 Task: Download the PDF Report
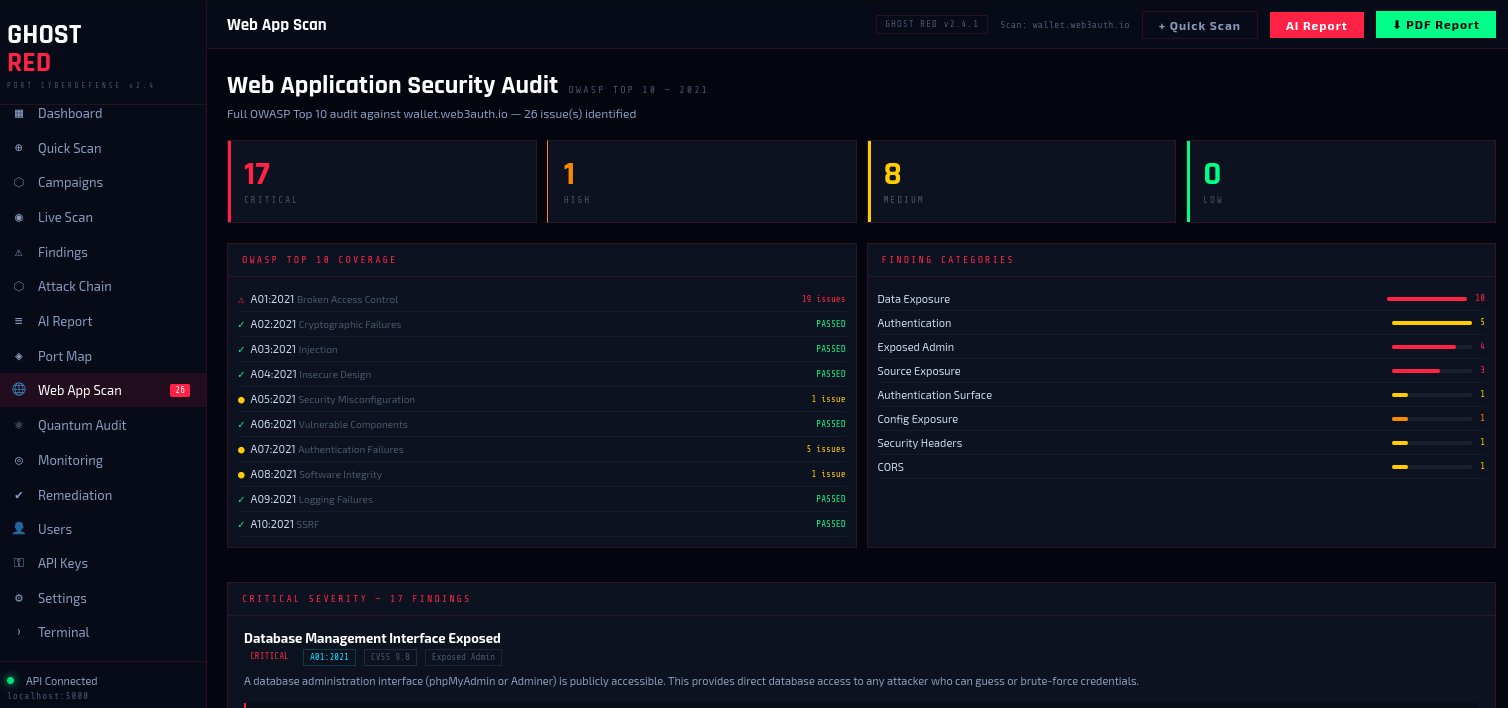click(x=1435, y=25)
